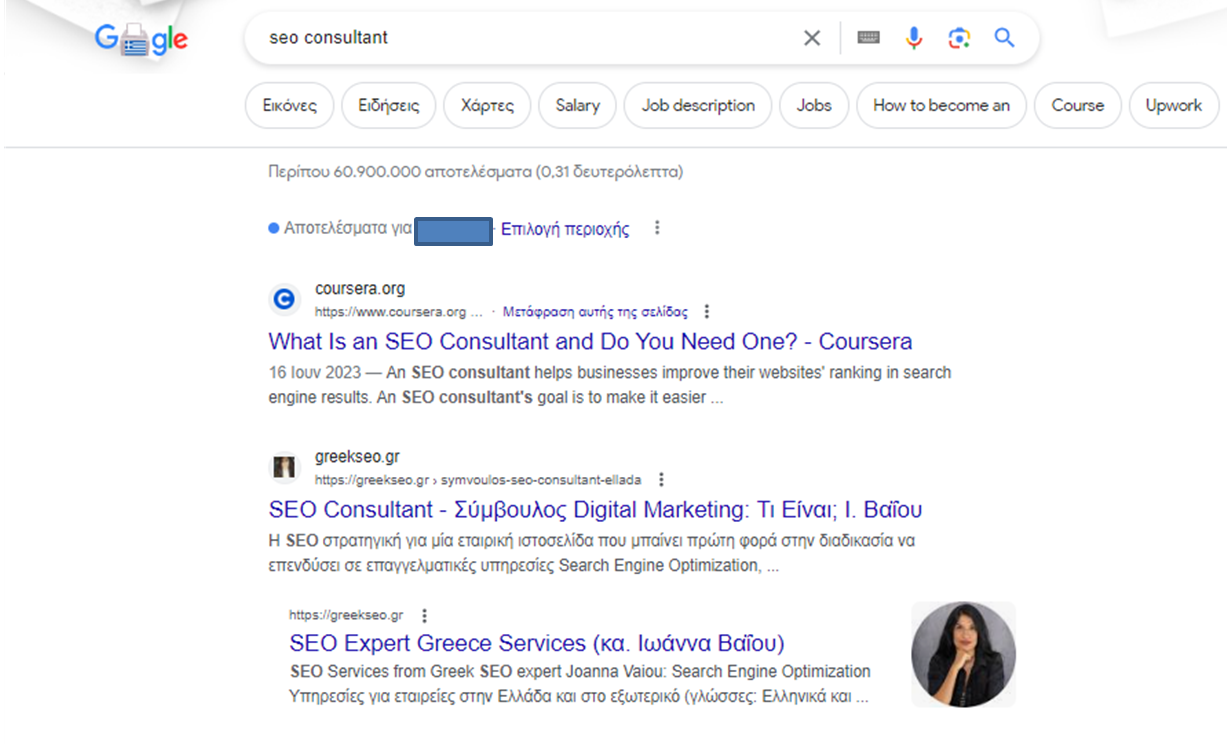Image resolution: width=1227 pixels, height=744 pixels.
Task: Filter results by Job description
Action: coord(698,105)
